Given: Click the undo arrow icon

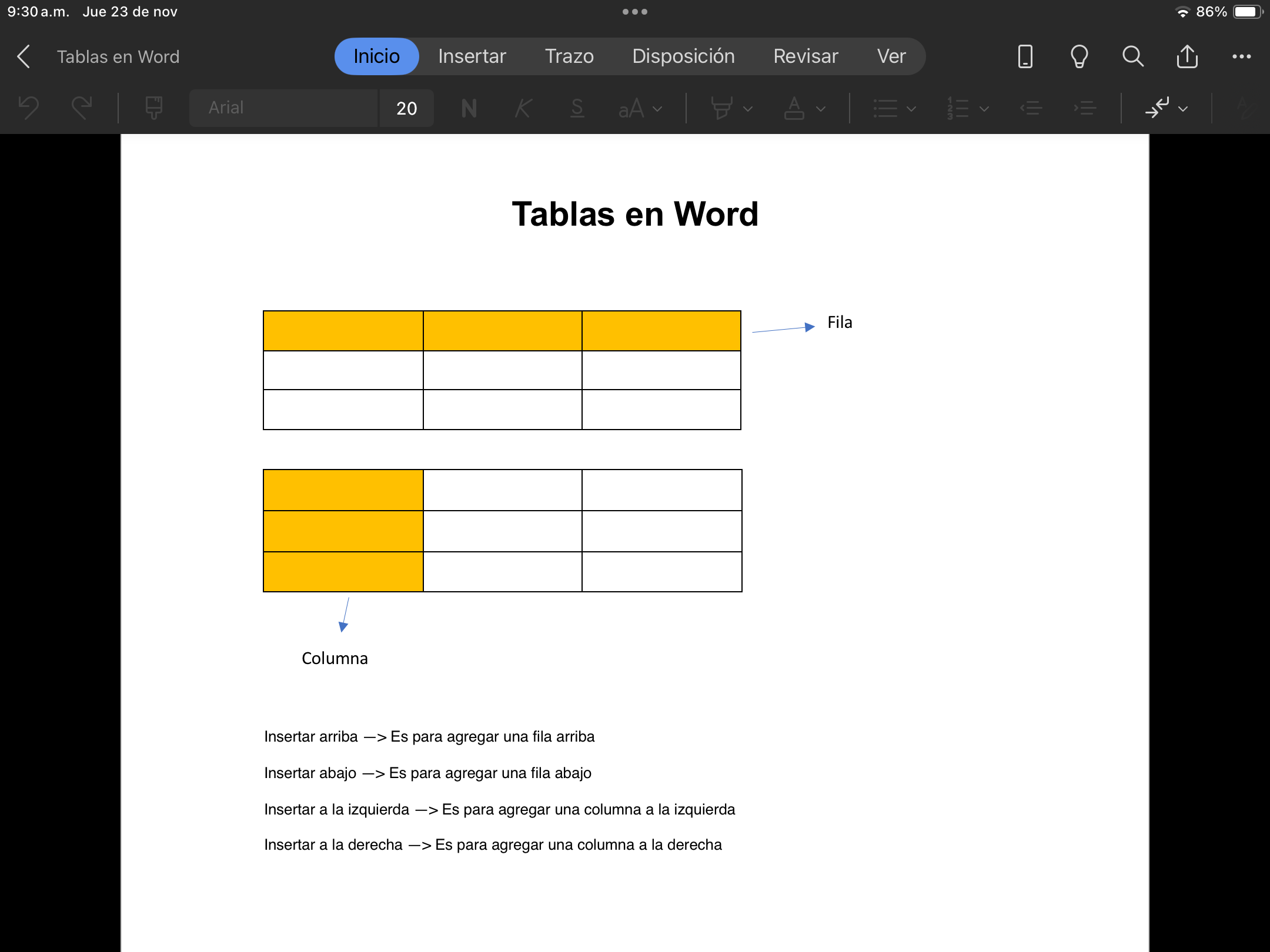Looking at the screenshot, I should coord(28,108).
